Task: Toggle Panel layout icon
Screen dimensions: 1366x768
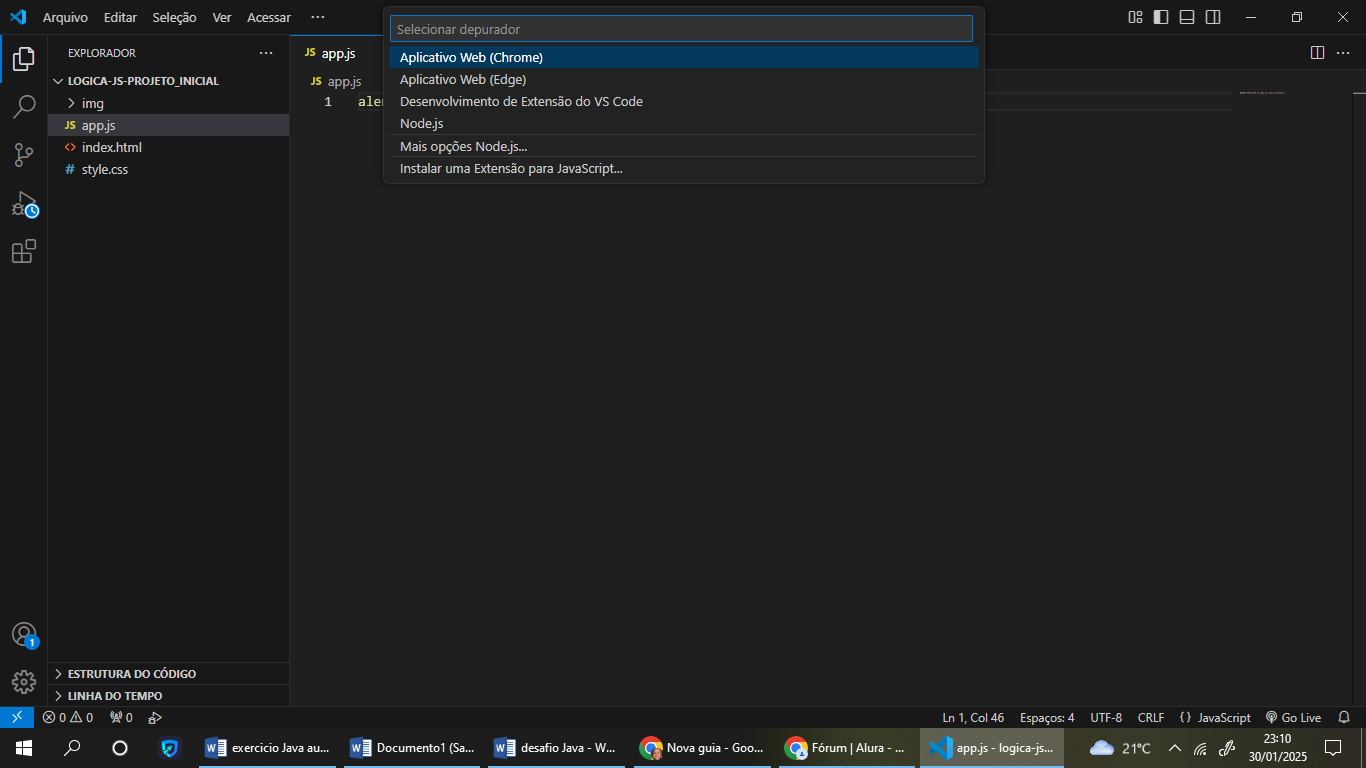Action: click(1187, 17)
